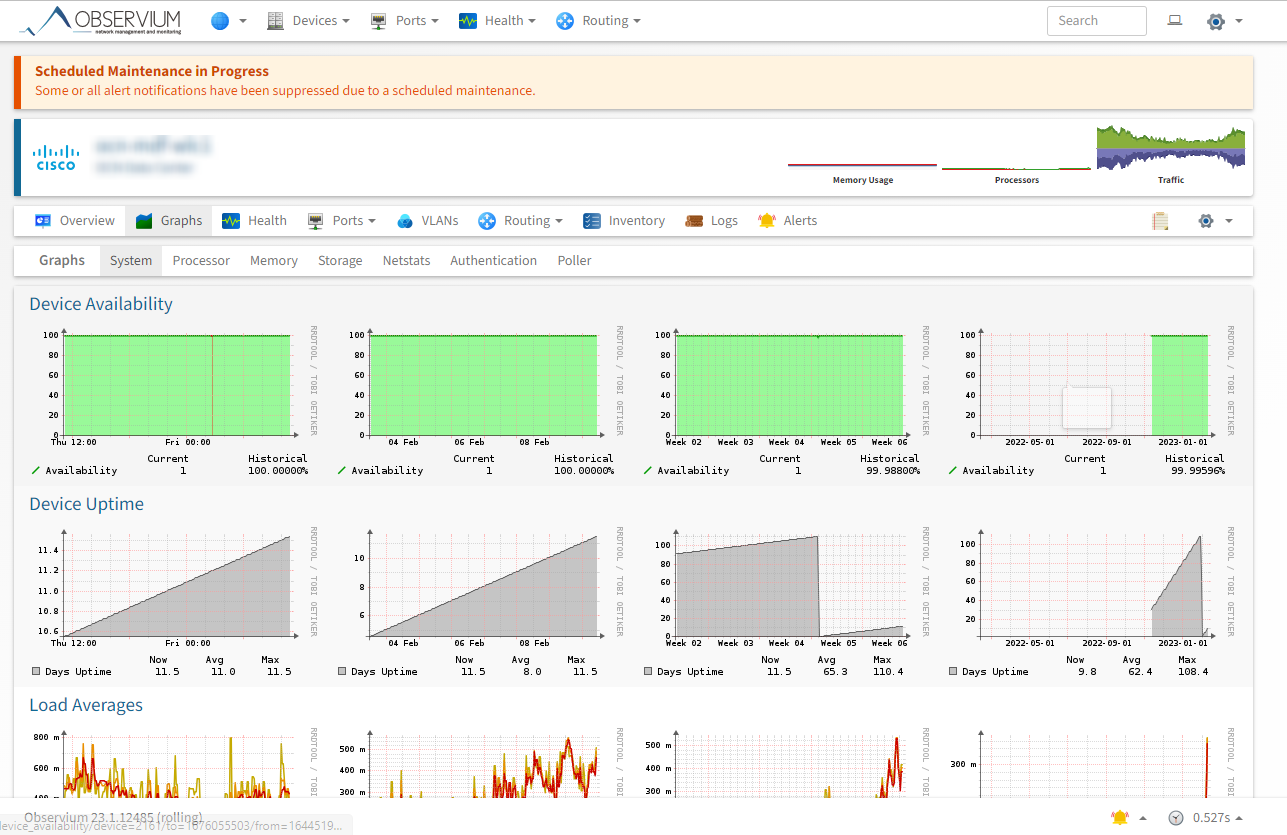Click the Device Availability heading
This screenshot has width=1287, height=835.
(x=101, y=304)
